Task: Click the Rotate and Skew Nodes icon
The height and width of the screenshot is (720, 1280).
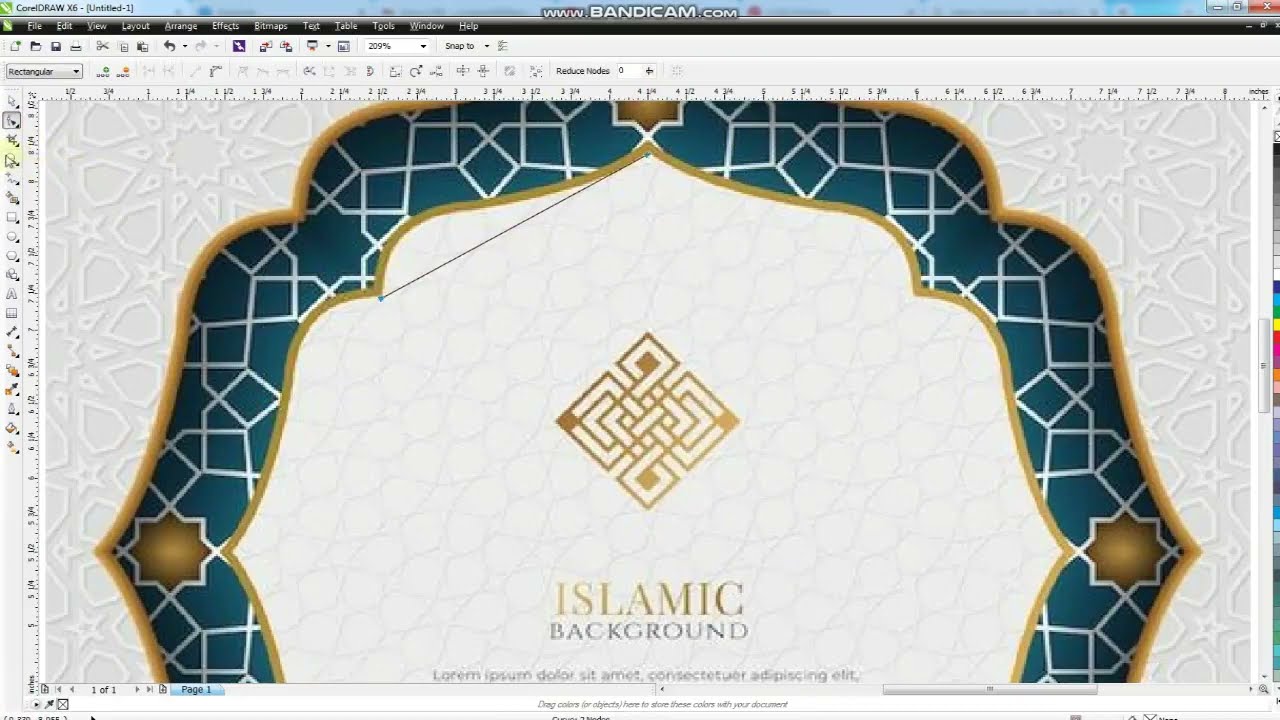Action: (416, 71)
